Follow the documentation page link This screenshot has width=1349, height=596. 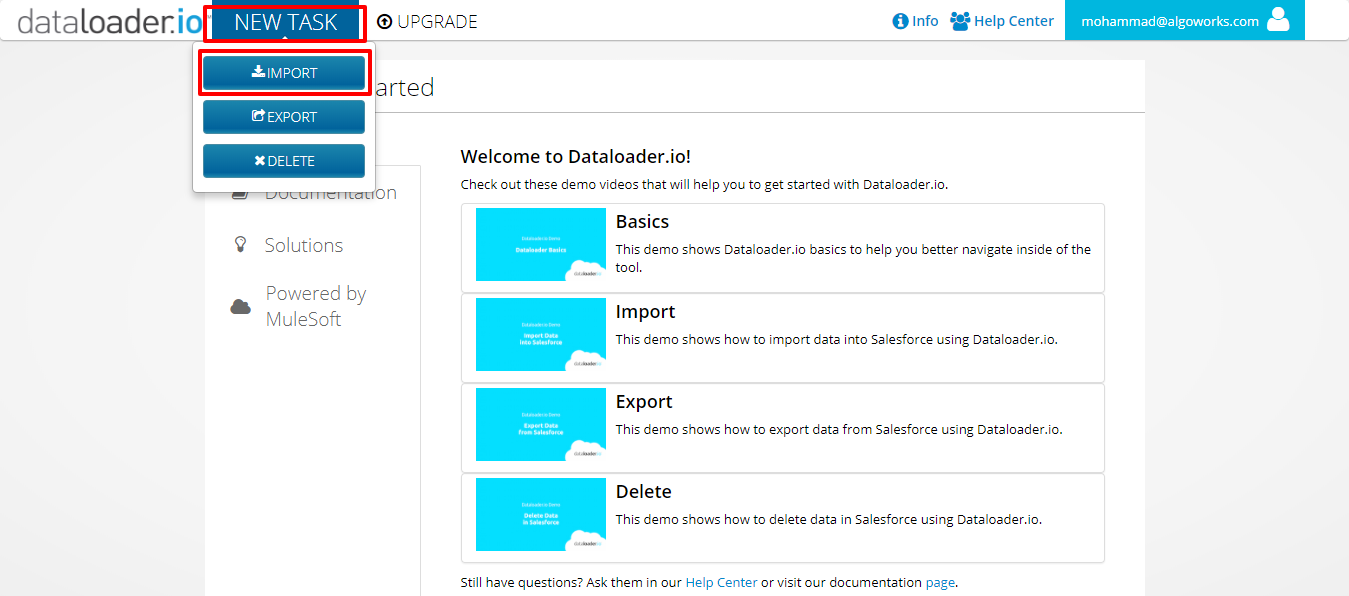(940, 582)
